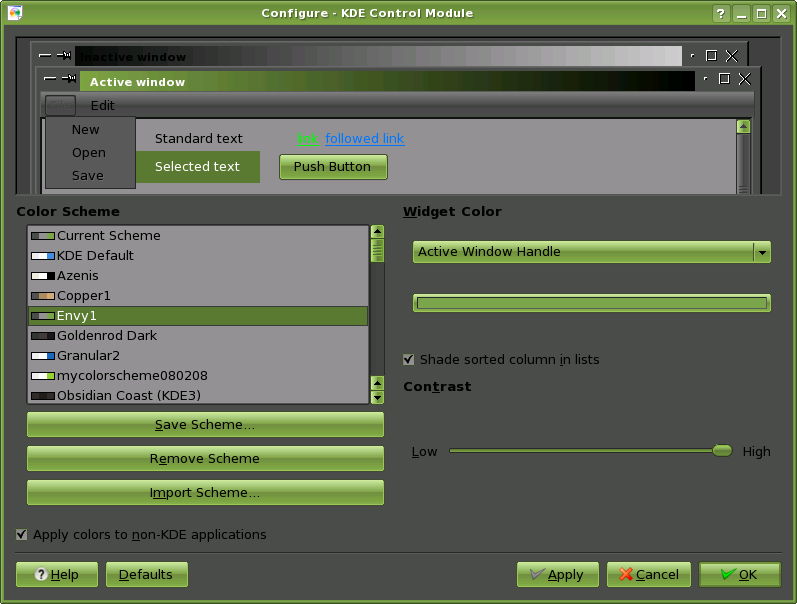Select Current Scheme in the list
This screenshot has width=797, height=604.
click(198, 236)
